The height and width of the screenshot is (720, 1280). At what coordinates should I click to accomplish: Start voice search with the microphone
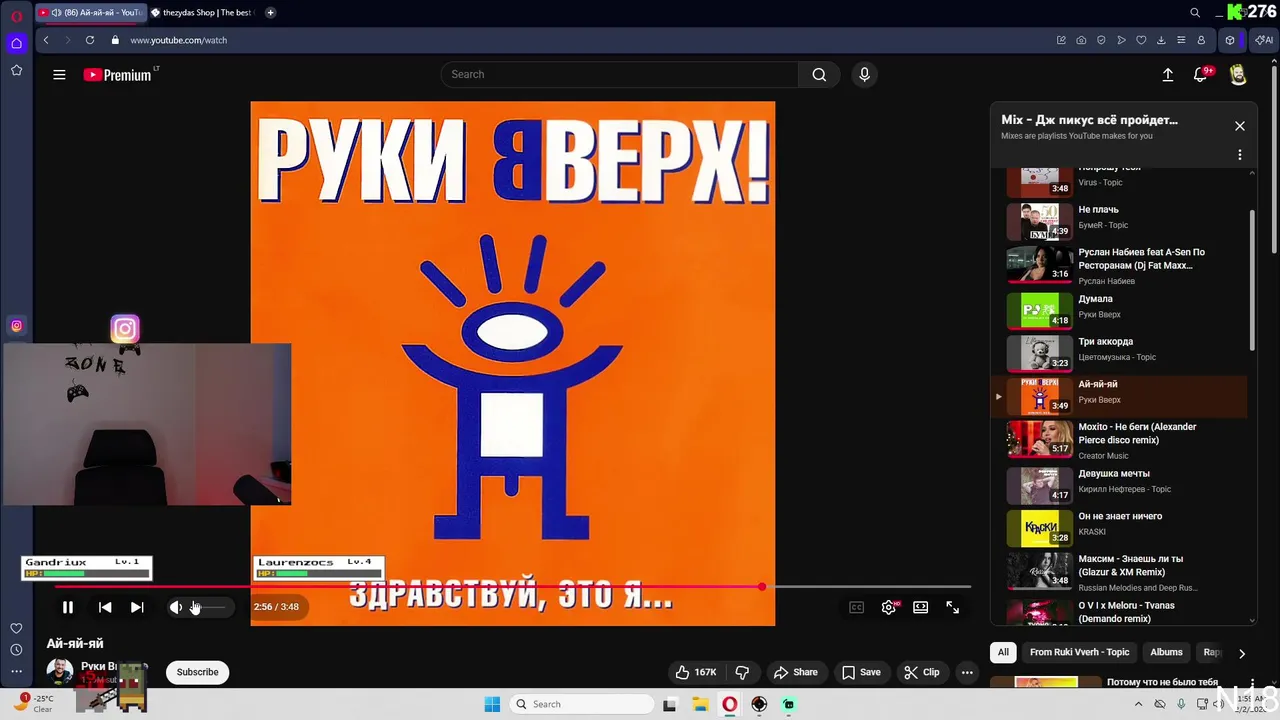coord(865,74)
